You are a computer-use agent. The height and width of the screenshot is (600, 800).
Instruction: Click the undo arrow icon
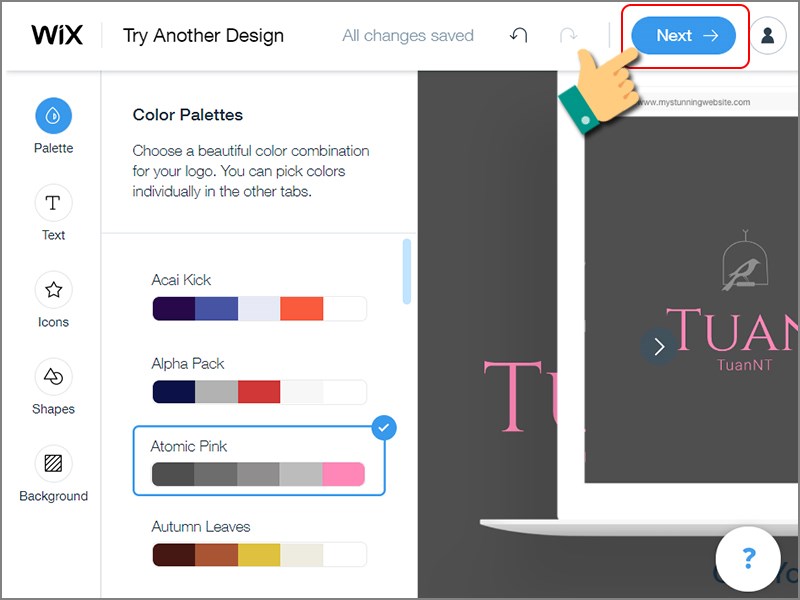pyautogui.click(x=518, y=36)
